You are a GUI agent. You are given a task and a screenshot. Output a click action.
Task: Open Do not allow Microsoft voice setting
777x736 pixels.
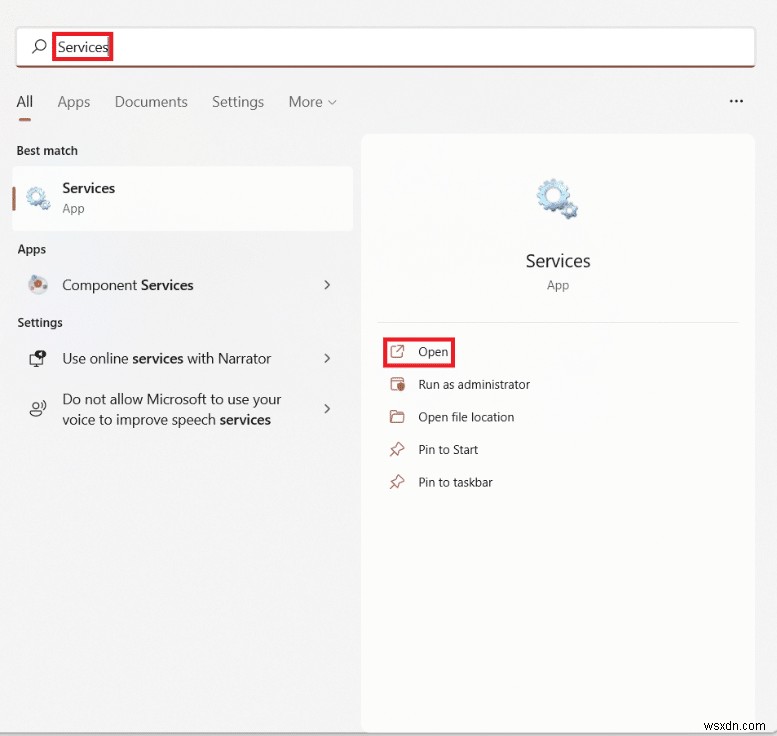[183, 409]
